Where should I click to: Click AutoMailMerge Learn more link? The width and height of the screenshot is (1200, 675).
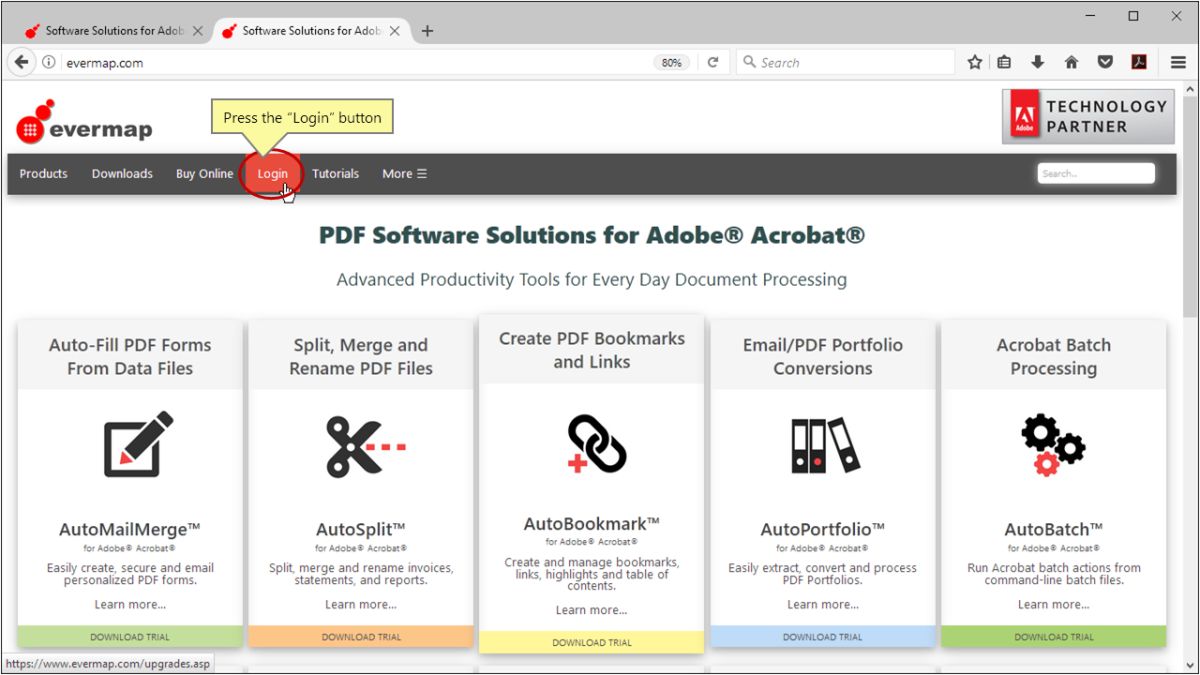coord(130,605)
